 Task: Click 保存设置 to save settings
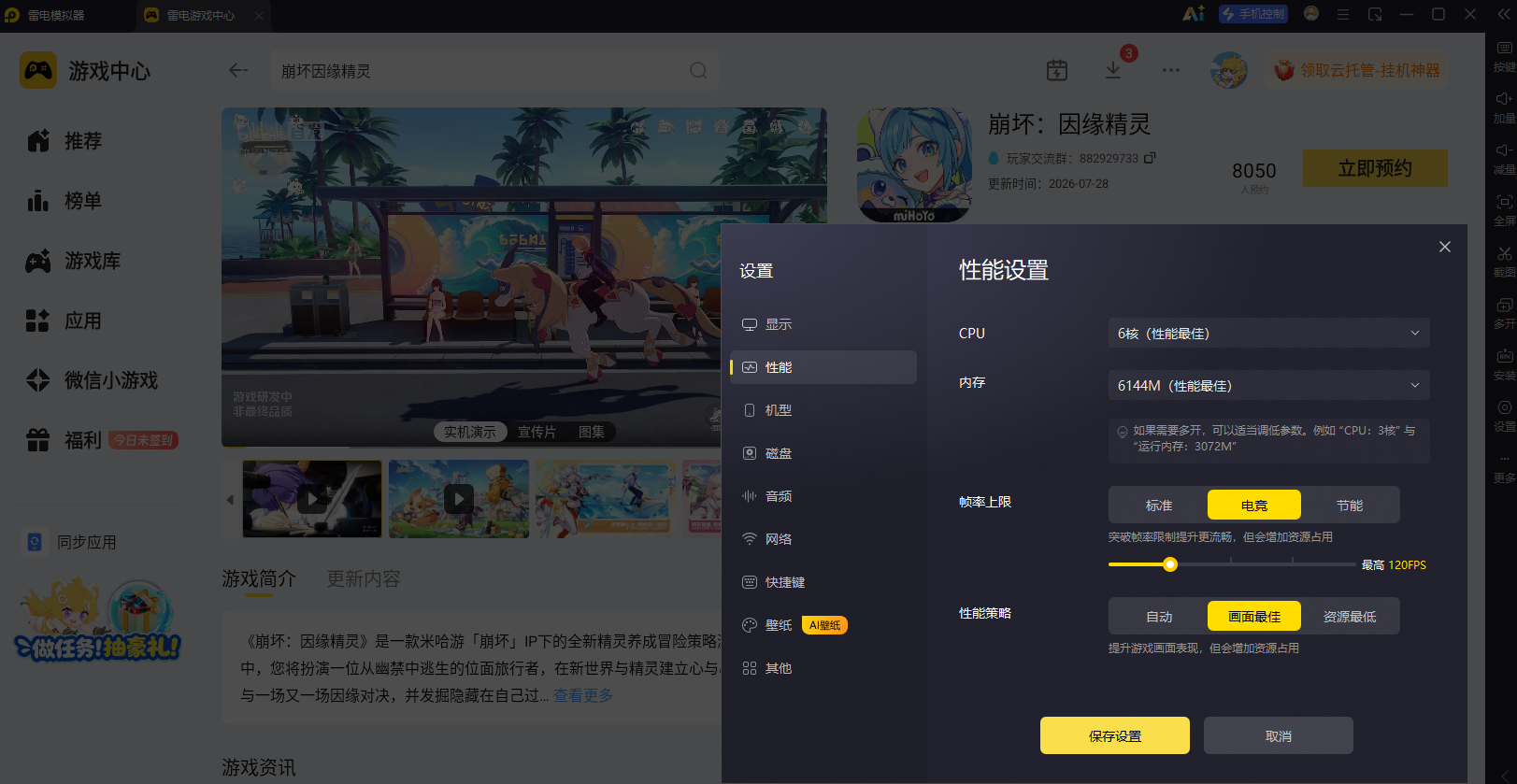[1115, 735]
